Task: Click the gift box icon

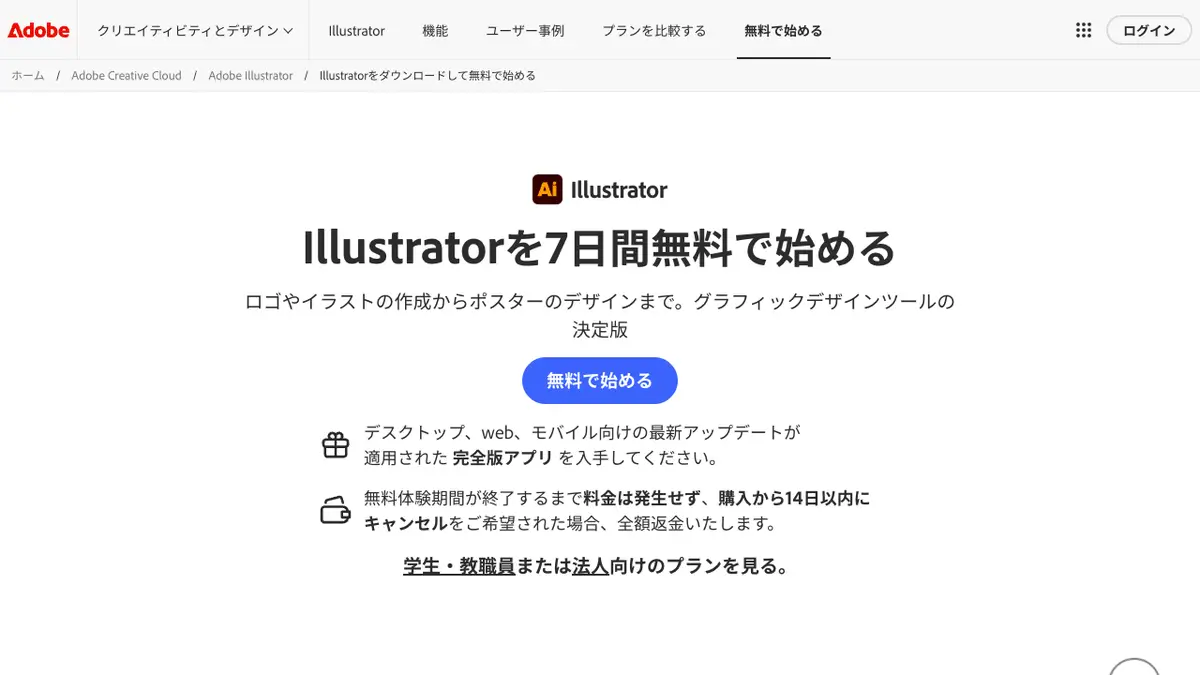Action: click(x=336, y=445)
